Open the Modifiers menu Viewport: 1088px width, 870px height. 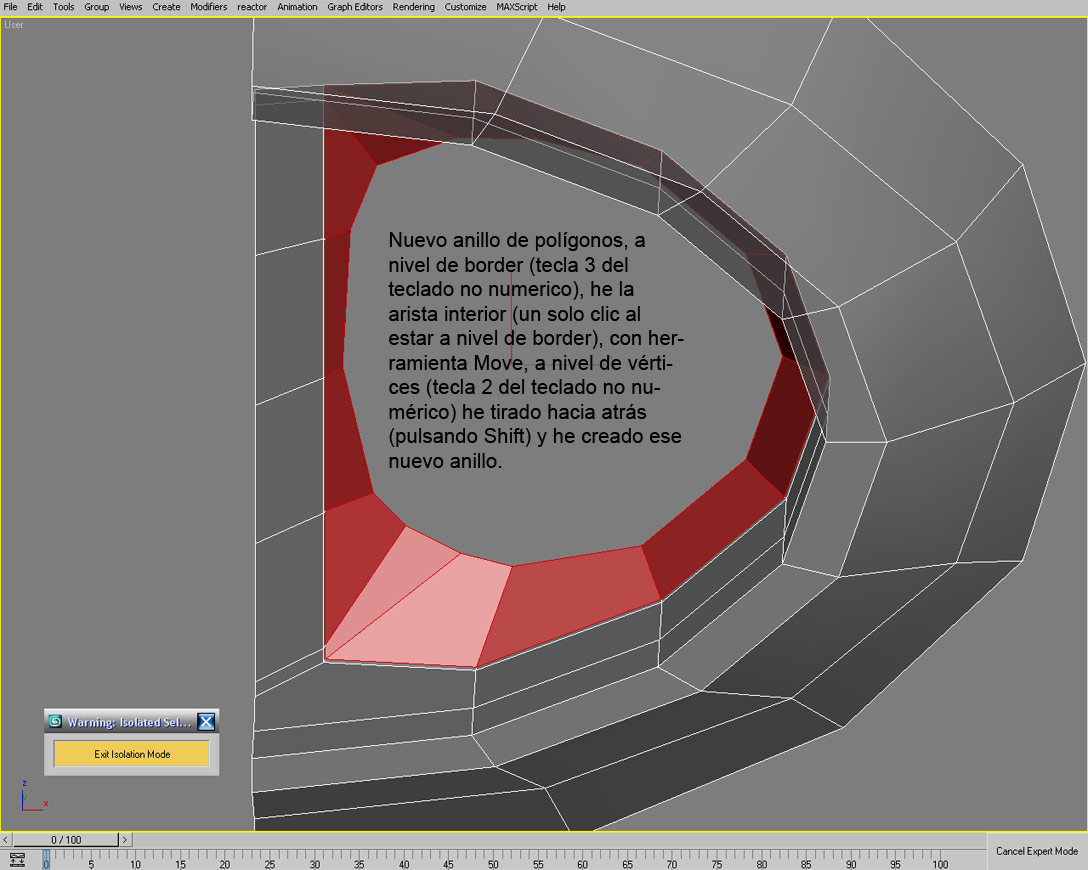[209, 7]
